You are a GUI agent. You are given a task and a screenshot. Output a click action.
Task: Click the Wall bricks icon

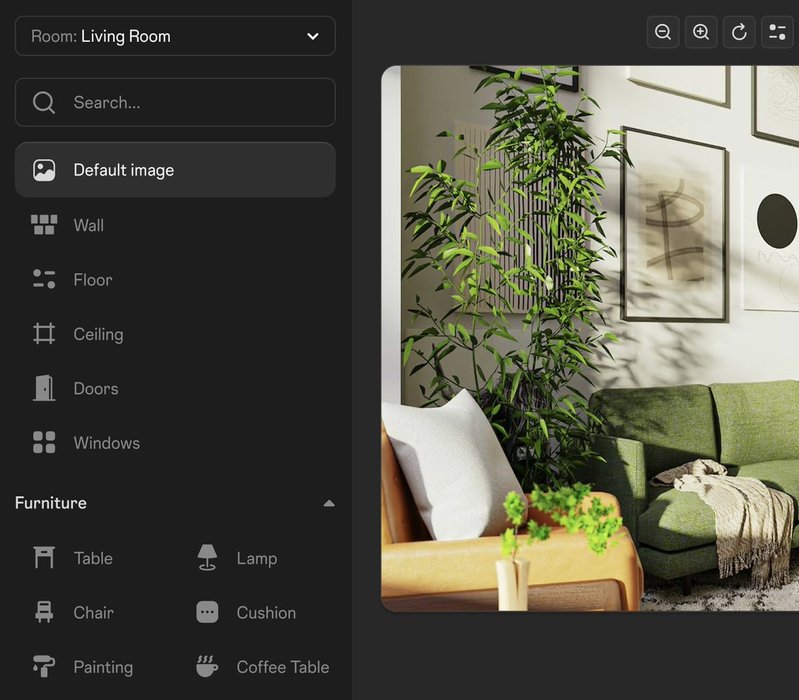coord(44,225)
